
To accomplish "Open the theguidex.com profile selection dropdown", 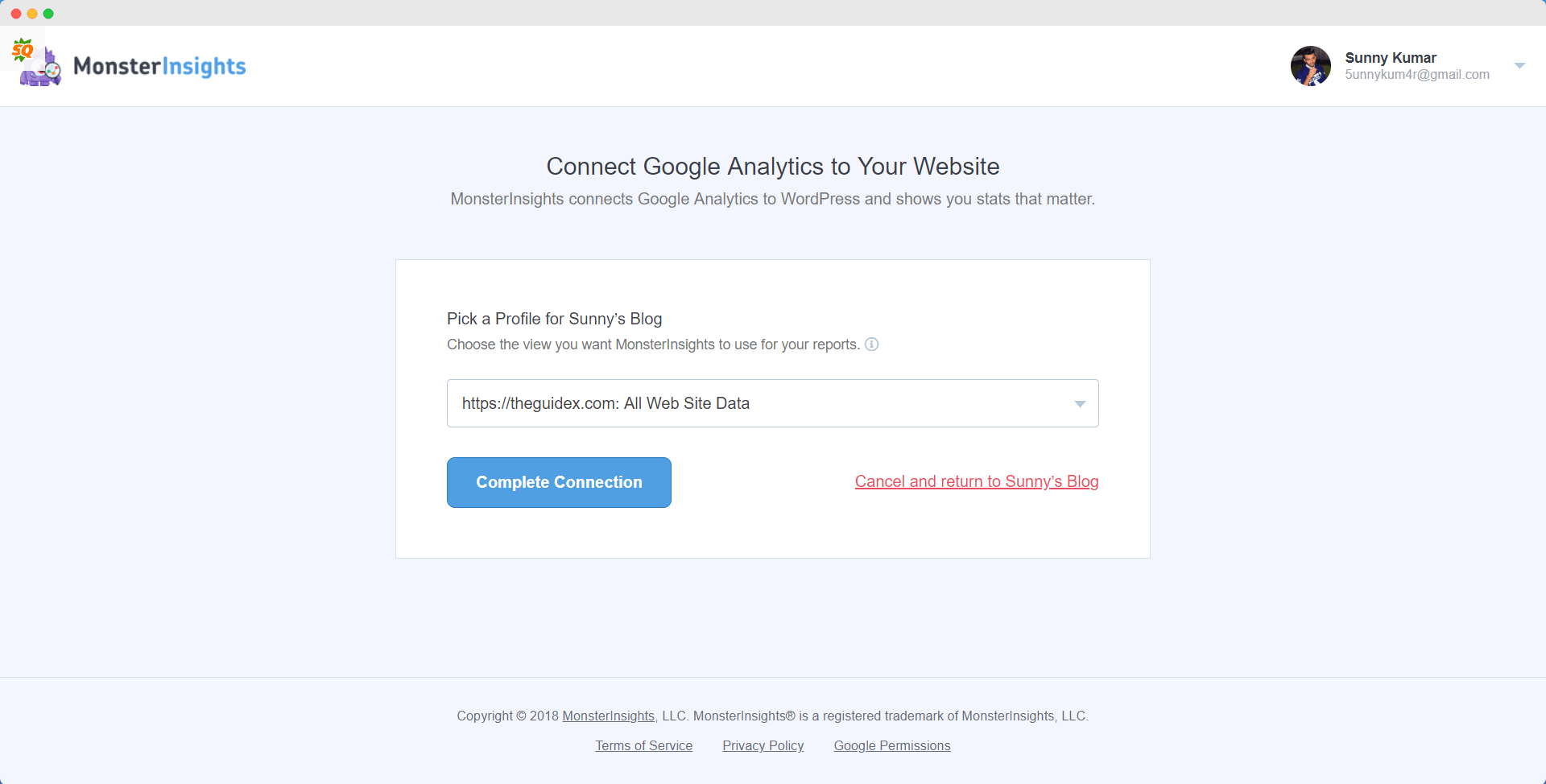I will point(757,403).
